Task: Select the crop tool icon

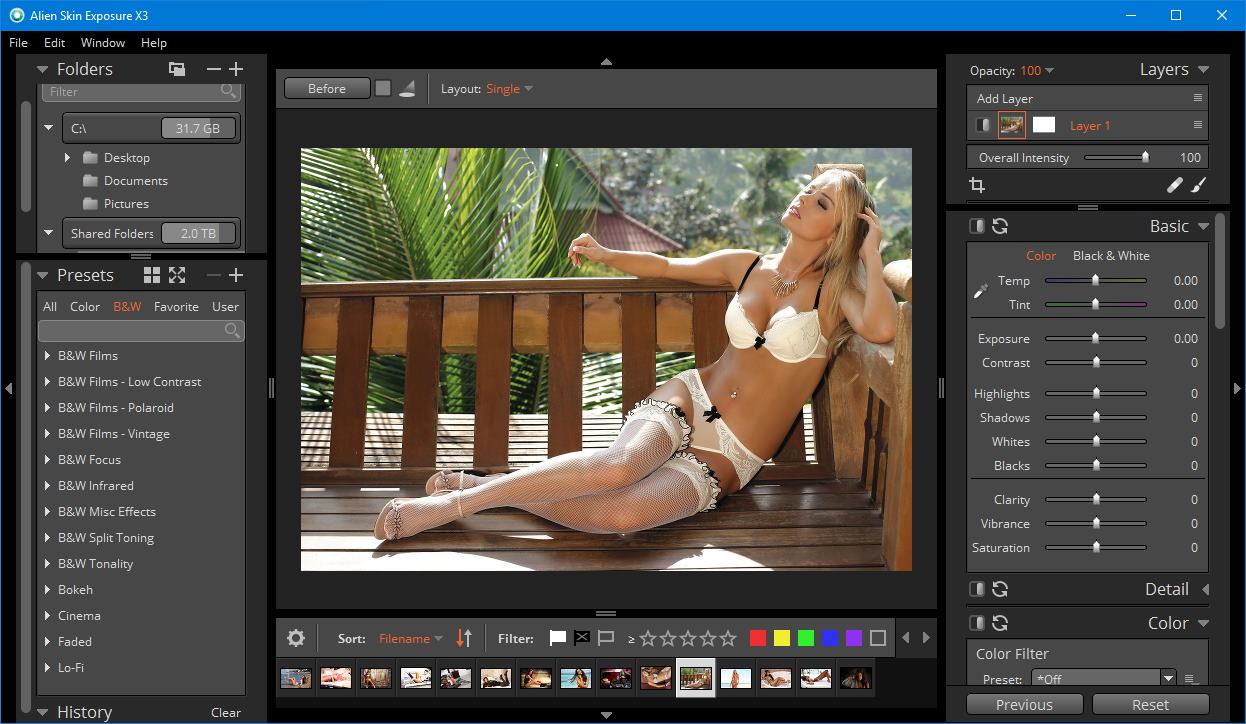Action: [x=977, y=185]
